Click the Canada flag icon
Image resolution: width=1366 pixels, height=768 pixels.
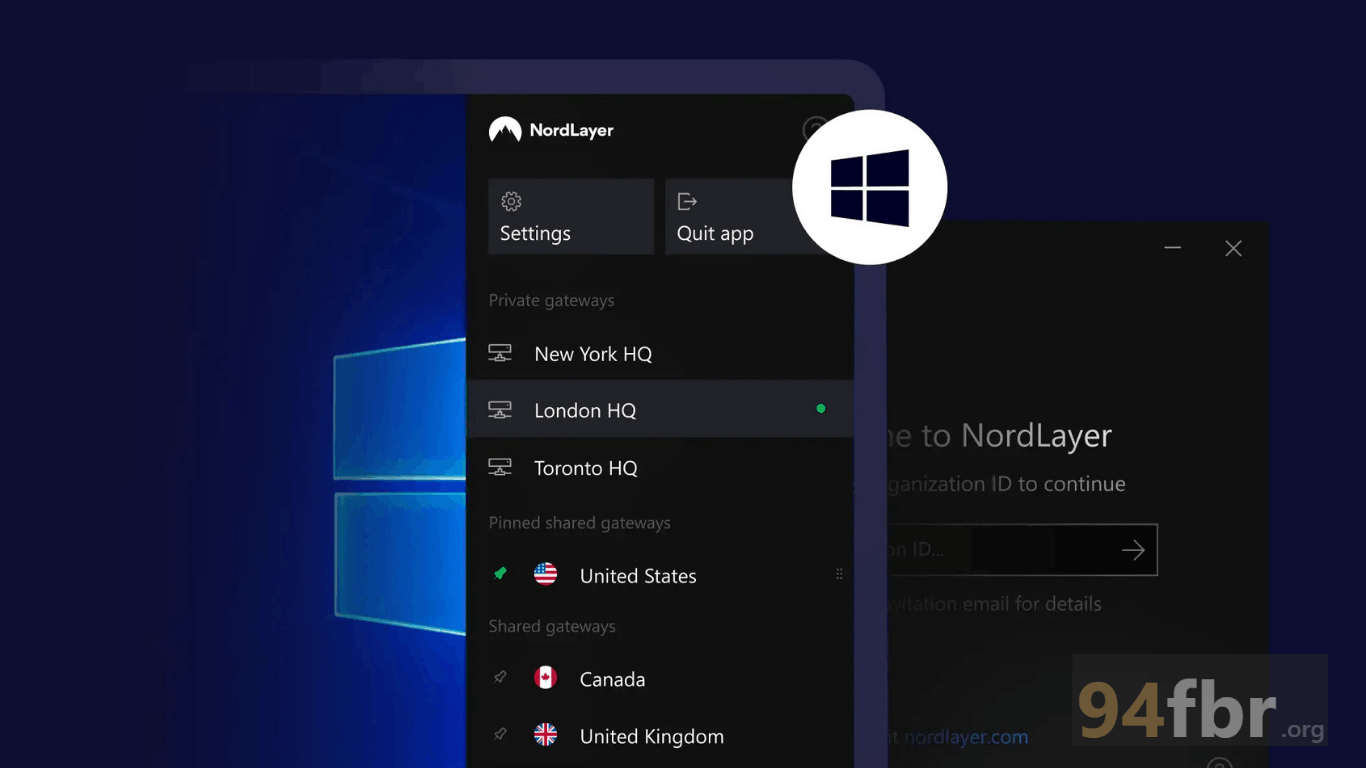546,677
